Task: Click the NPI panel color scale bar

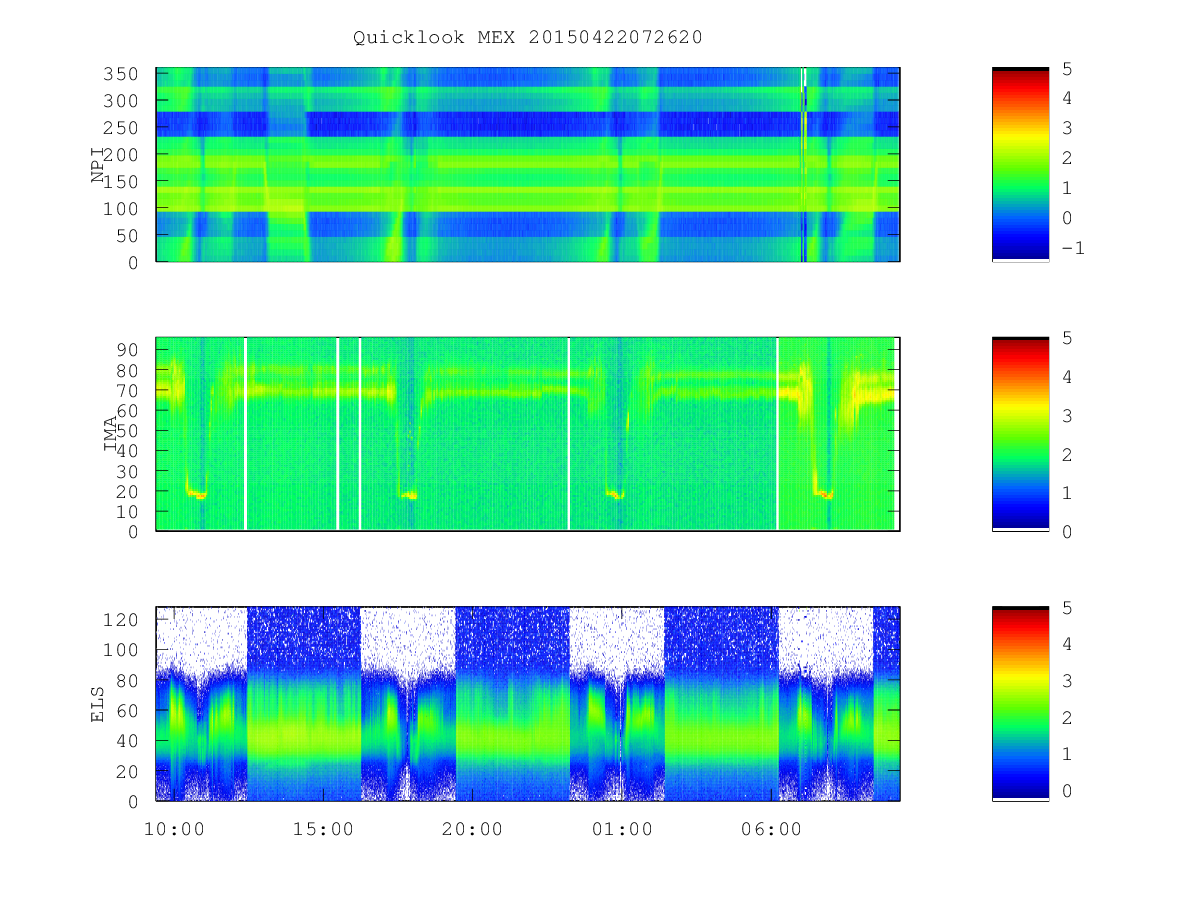Action: (1020, 164)
